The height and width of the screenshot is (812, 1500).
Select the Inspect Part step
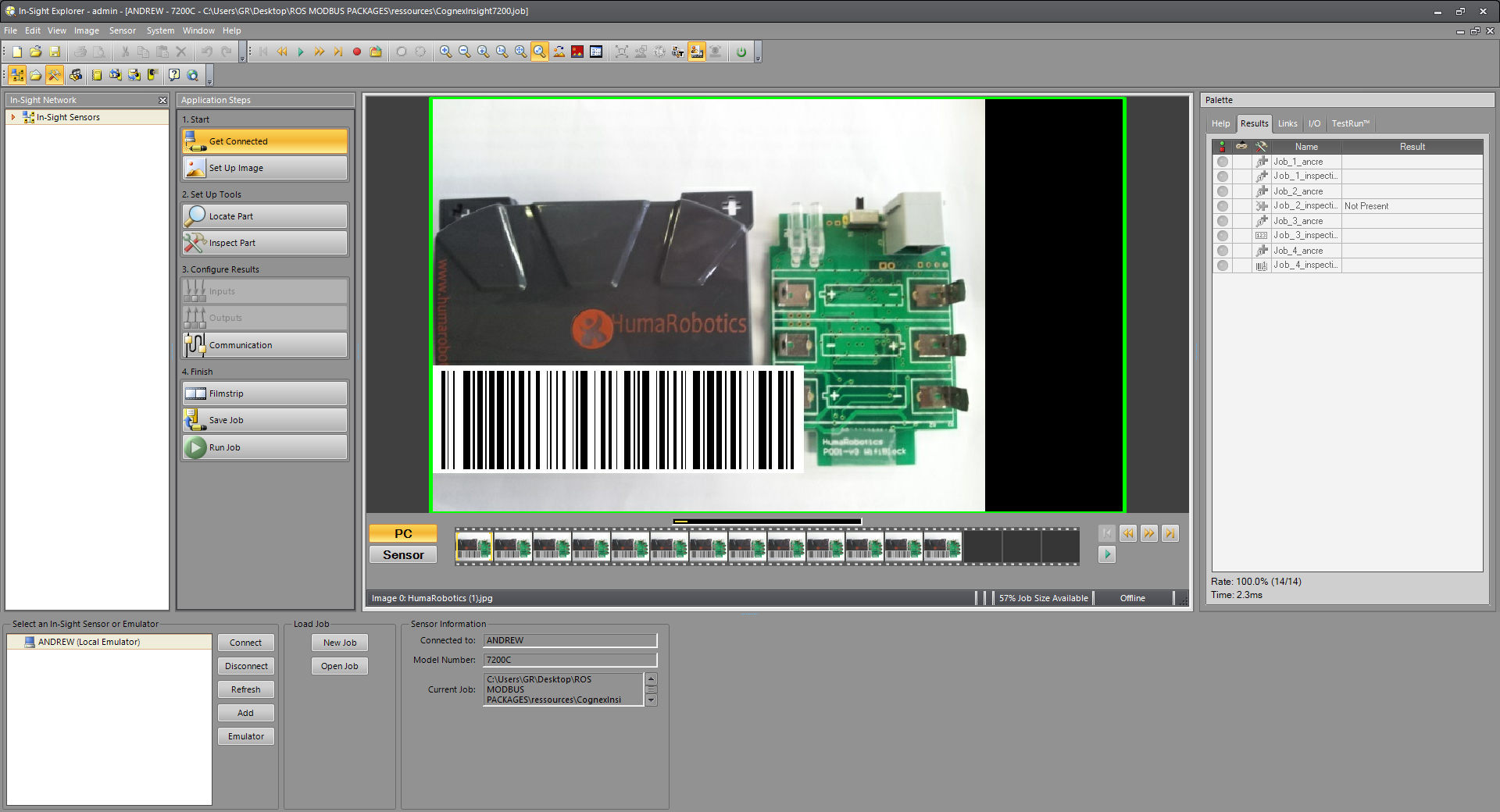(265, 243)
